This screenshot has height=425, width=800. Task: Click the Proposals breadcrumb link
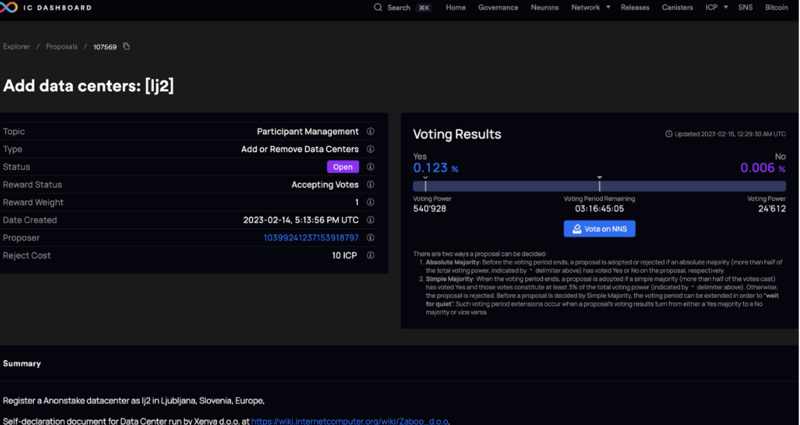coord(62,46)
